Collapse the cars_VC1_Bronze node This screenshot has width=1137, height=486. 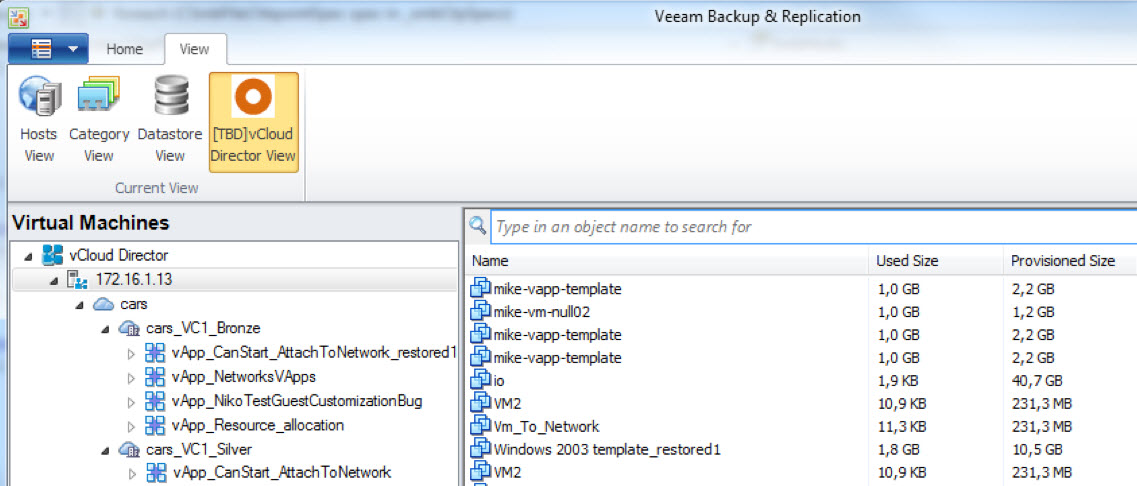coord(105,329)
